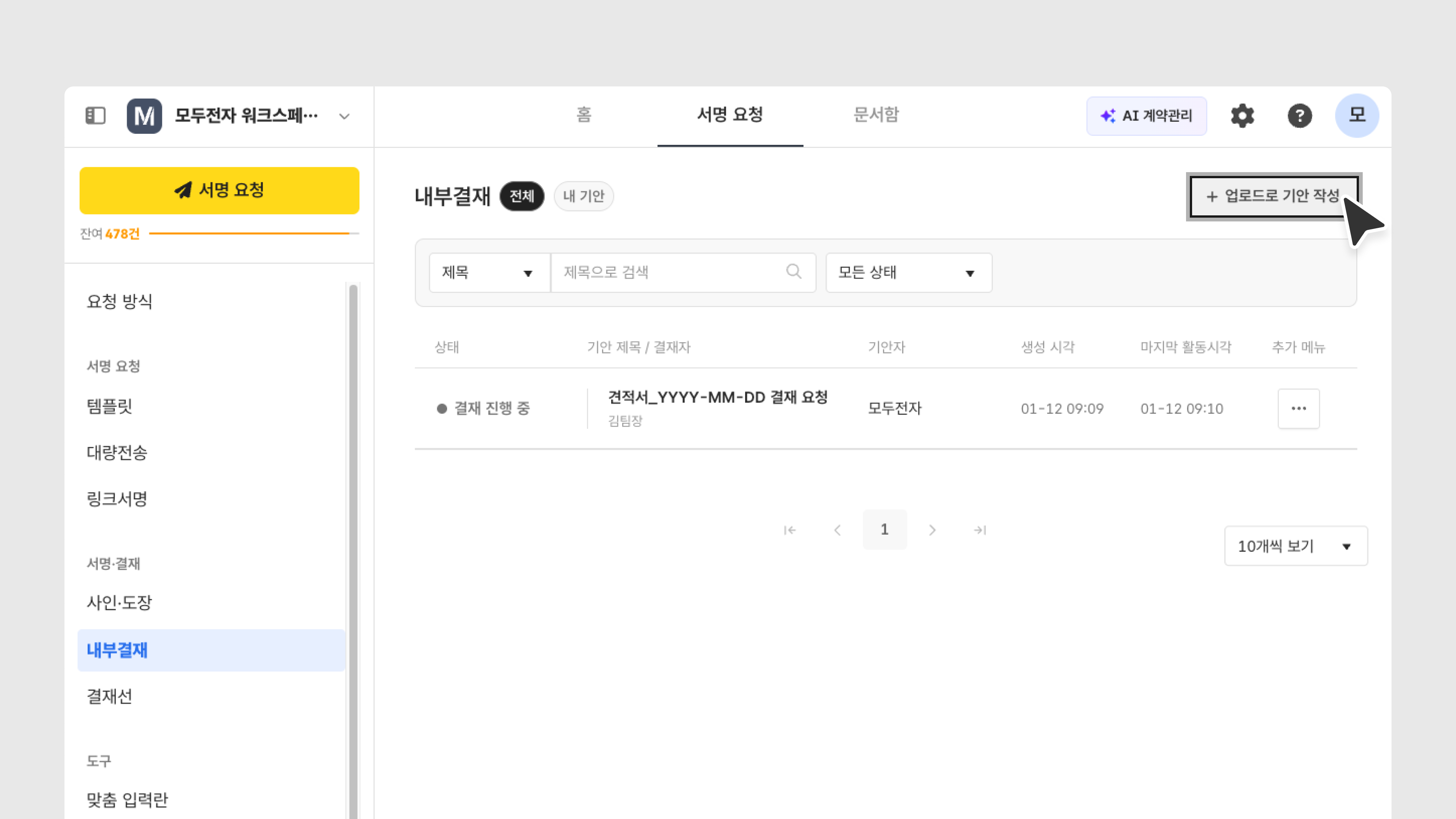Jump to the first page arrow
The height and width of the screenshot is (819, 1456).
(789, 530)
